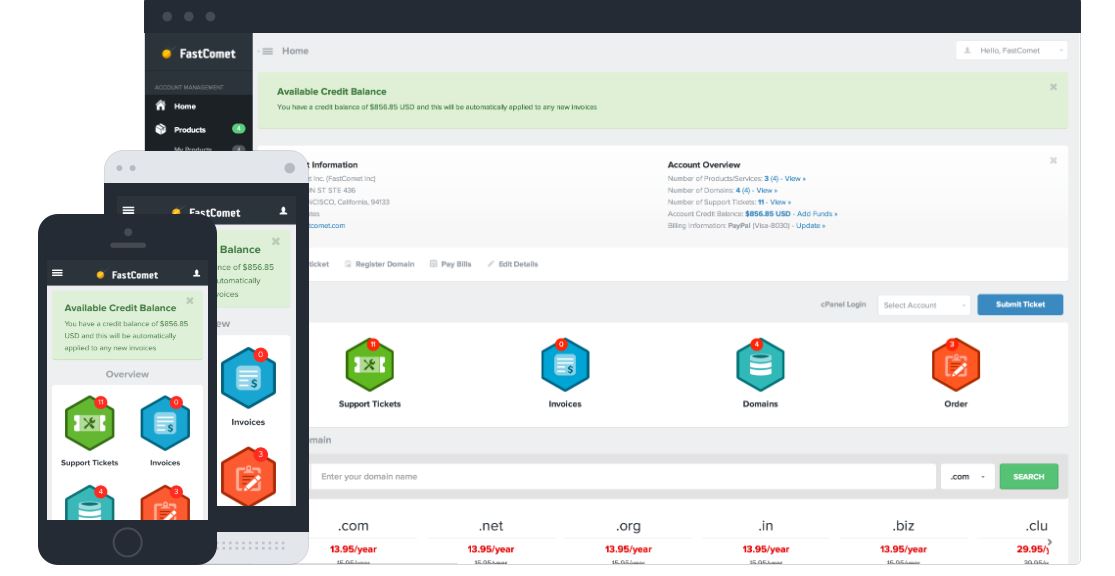Image resolution: width=1115 pixels, height=576 pixels.
Task: Click $856.85 USD account credit balance value
Action: pos(767,213)
